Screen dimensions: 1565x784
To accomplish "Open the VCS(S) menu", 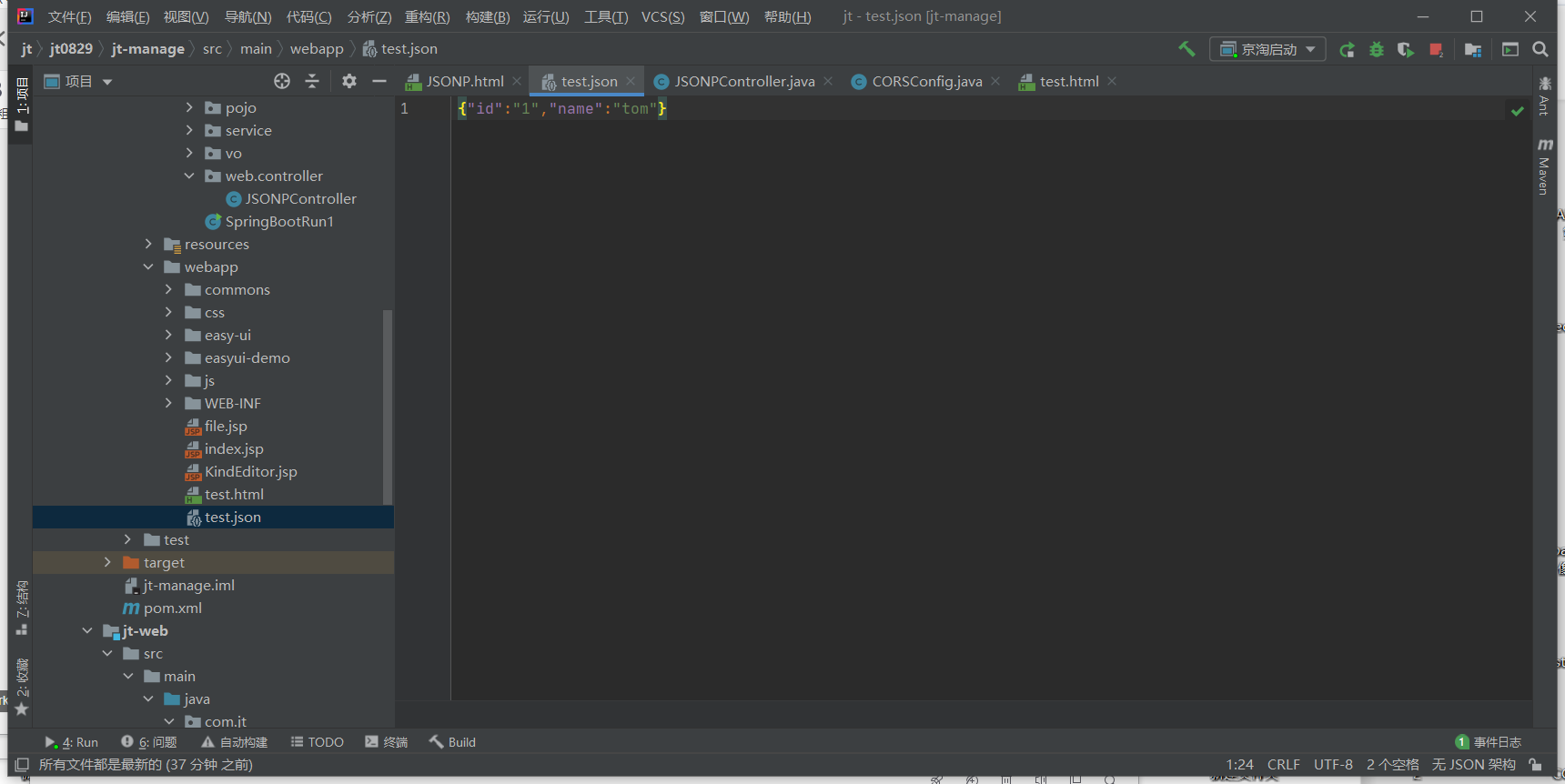I will pyautogui.click(x=662, y=17).
